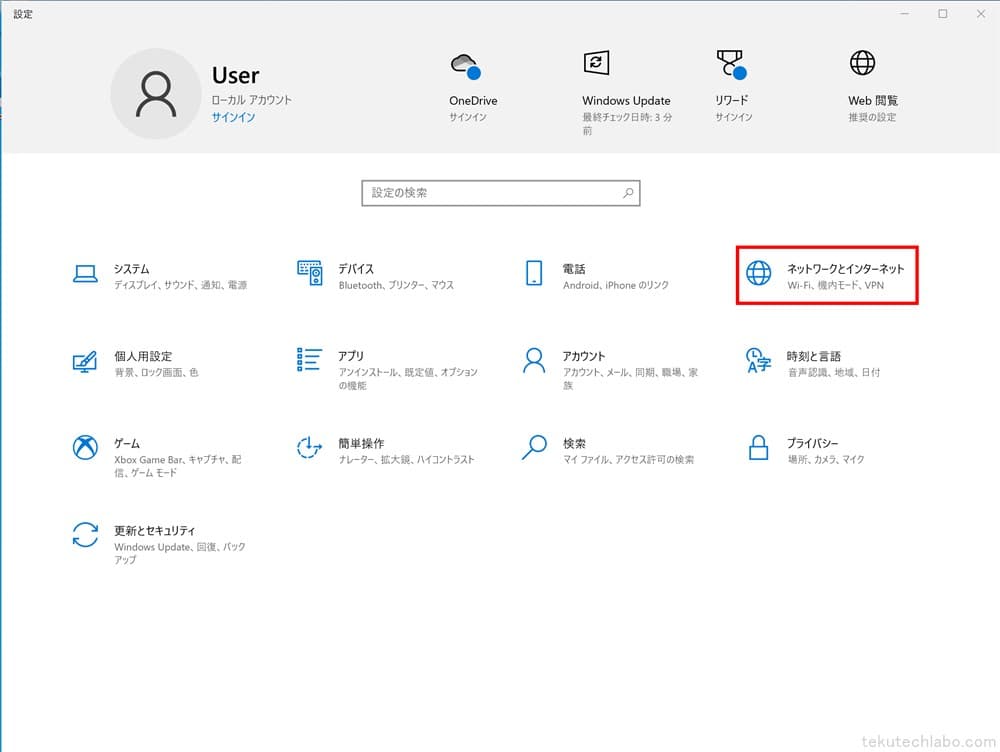Click the プライバシー title text

[812, 443]
